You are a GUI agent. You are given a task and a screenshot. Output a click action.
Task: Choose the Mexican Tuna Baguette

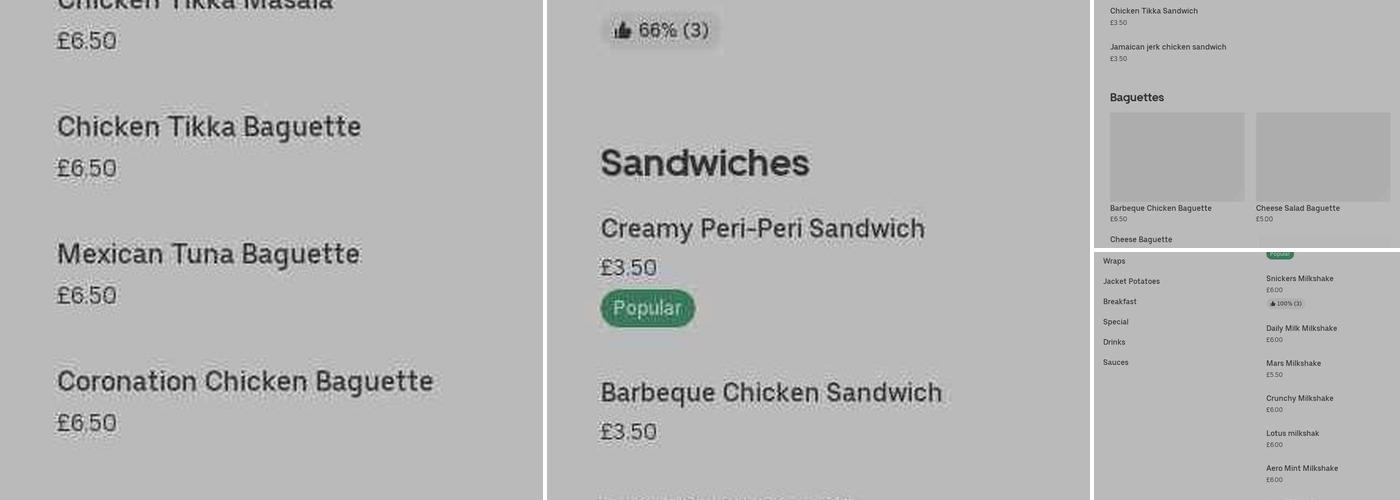(208, 255)
